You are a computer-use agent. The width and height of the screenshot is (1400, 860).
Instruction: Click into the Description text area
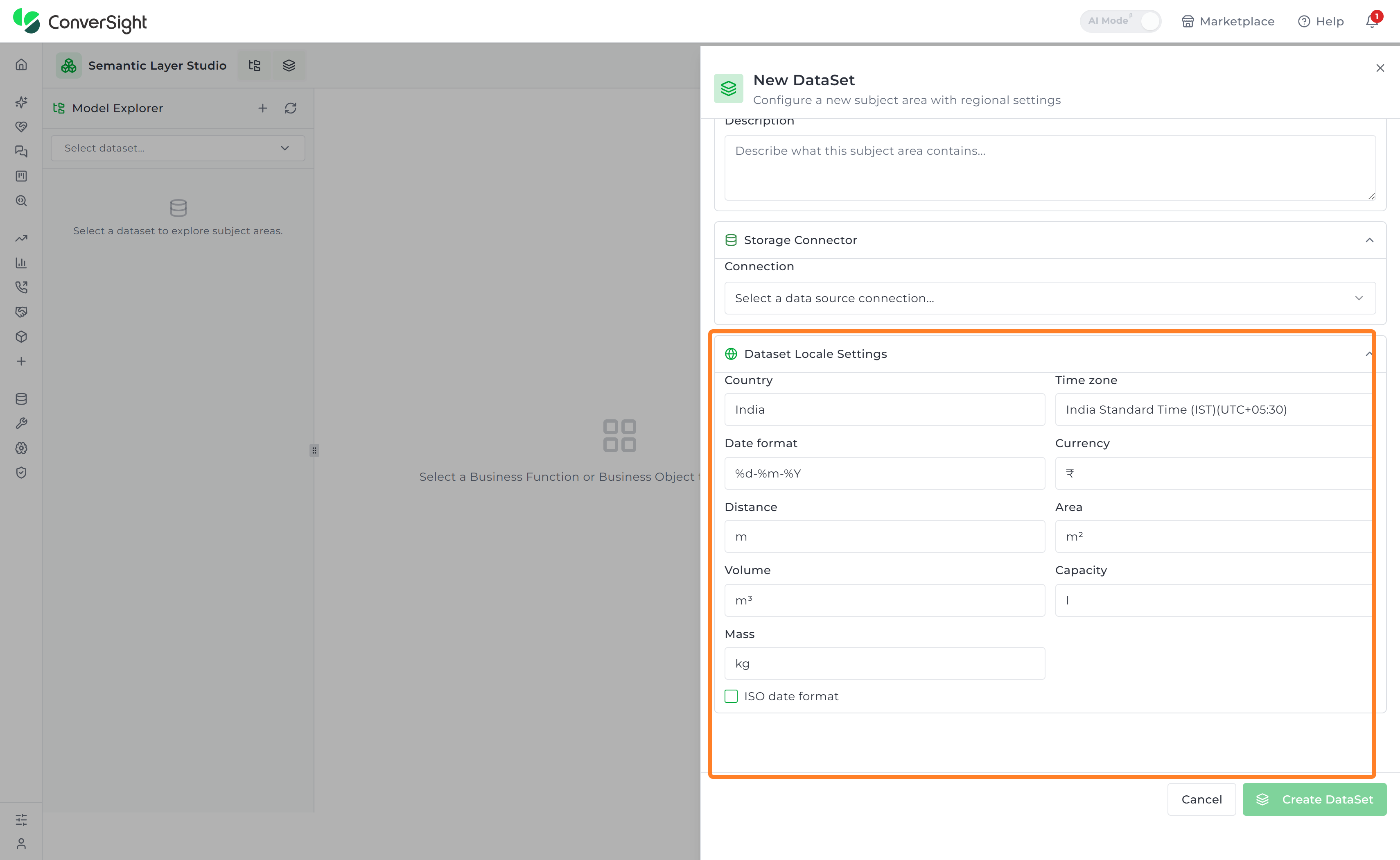coord(1049,168)
